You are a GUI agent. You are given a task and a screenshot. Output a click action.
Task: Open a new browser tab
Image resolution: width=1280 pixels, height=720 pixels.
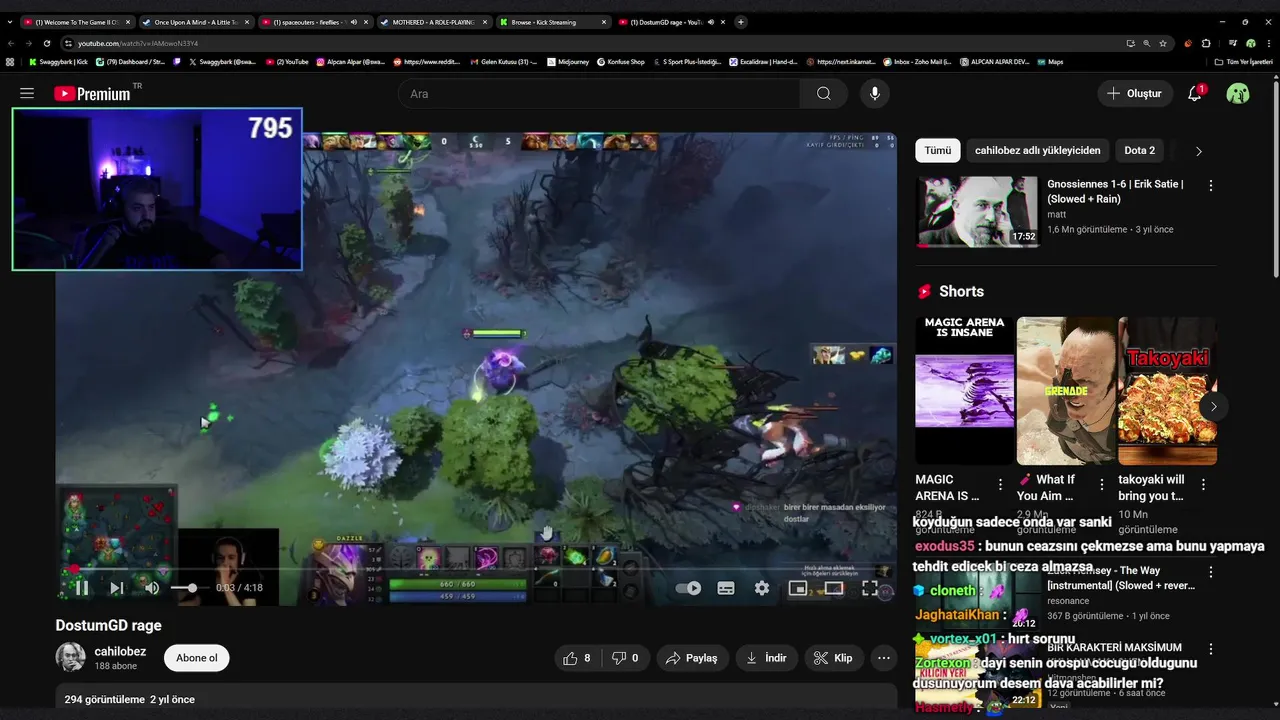point(741,22)
